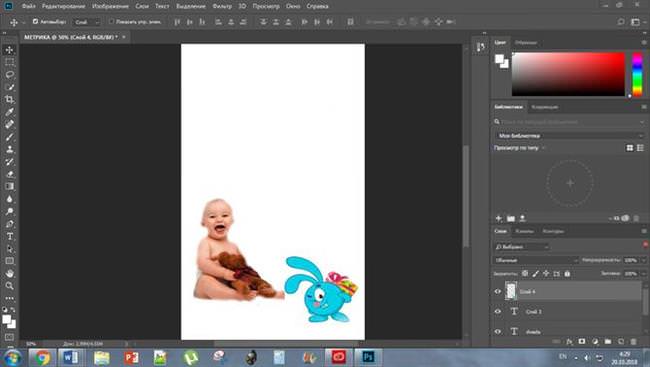Viewport: 650px width, 367px height.
Task: Switch to the Каналы tab
Action: (x=524, y=231)
